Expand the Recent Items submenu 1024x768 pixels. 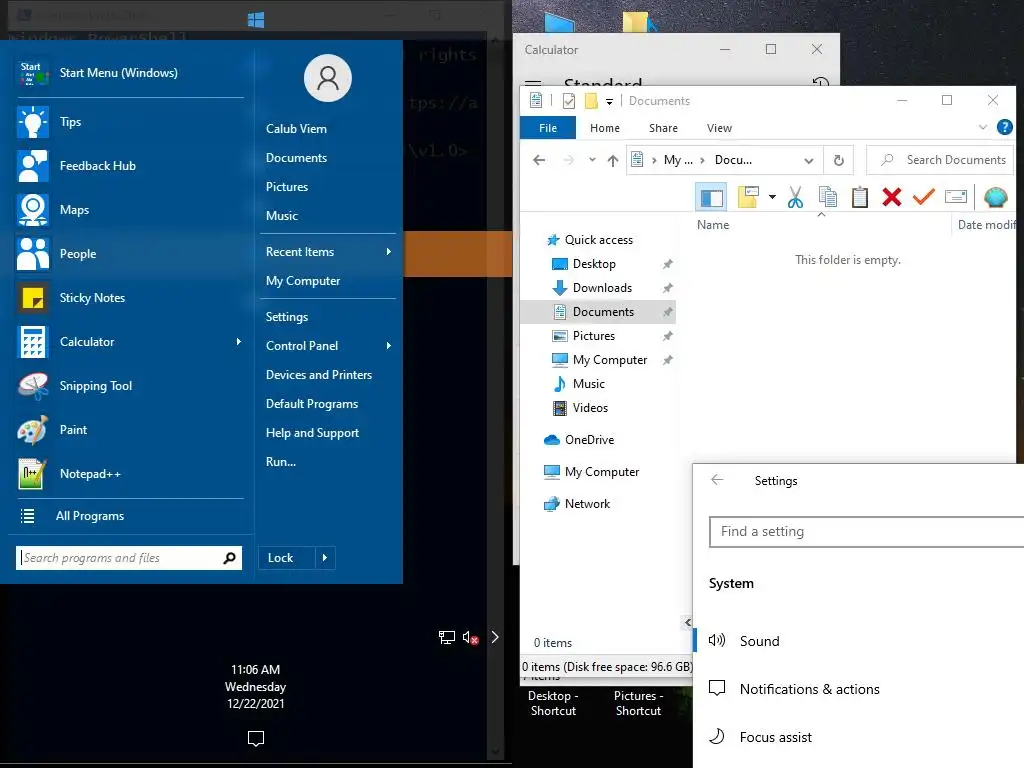[389, 251]
